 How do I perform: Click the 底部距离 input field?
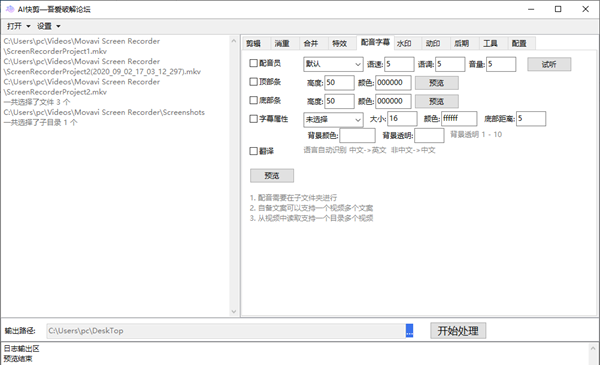point(531,119)
